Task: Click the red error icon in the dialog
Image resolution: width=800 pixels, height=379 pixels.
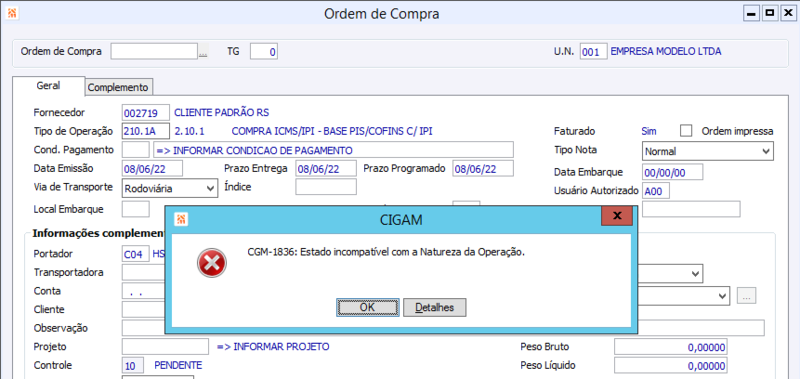Action: [212, 263]
